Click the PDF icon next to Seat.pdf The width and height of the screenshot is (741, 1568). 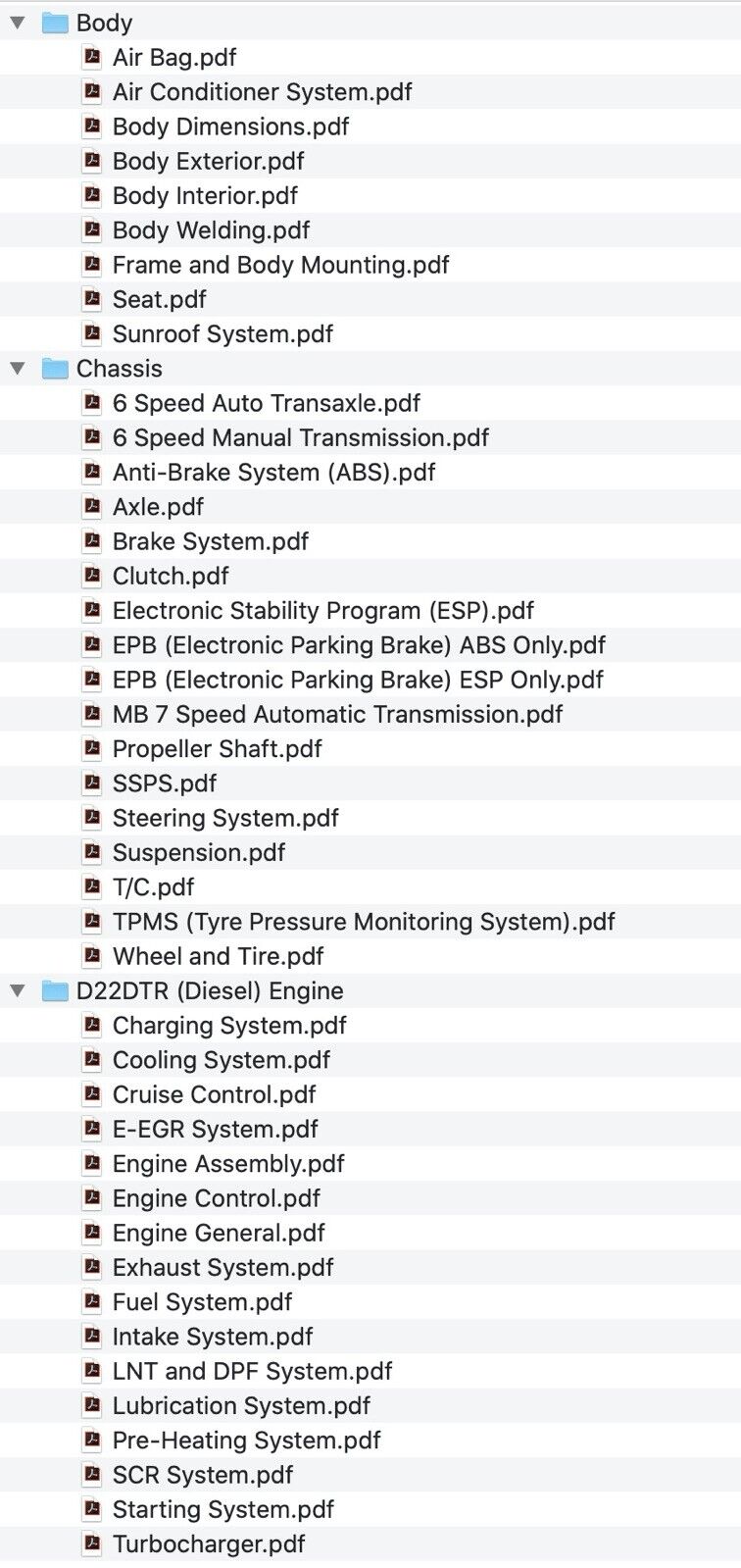[x=92, y=299]
